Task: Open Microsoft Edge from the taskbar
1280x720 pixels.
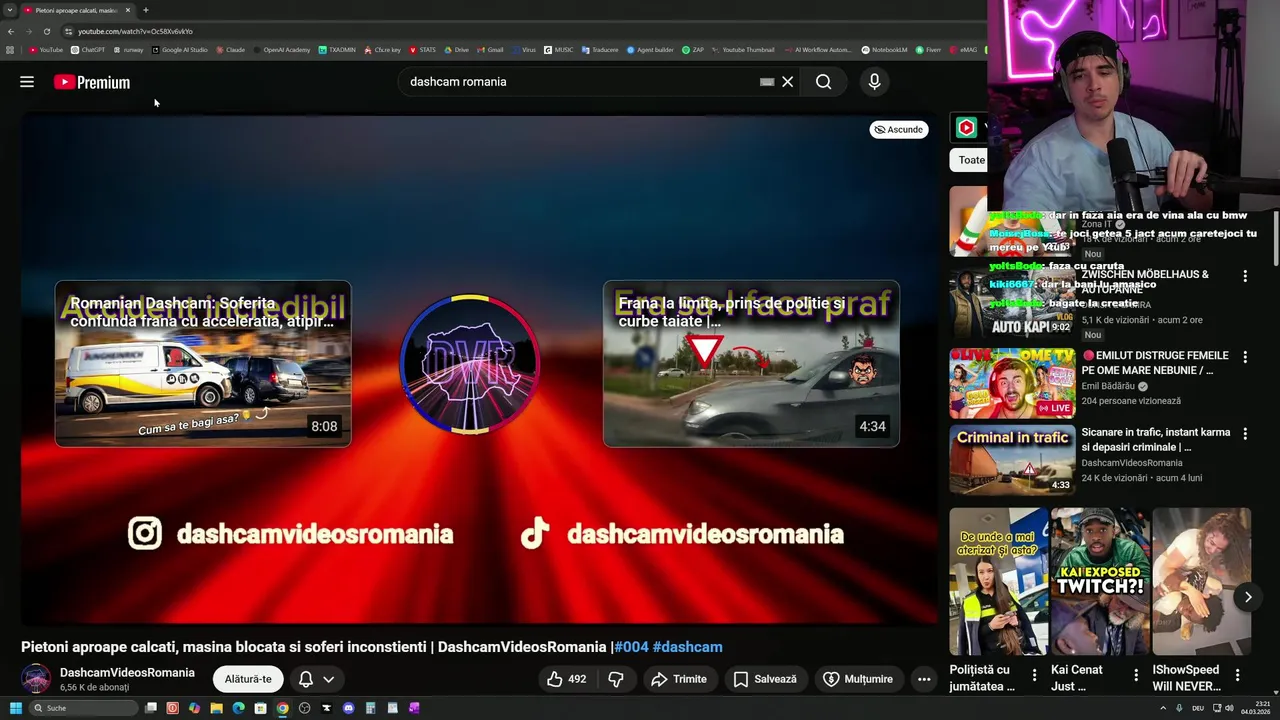Action: click(x=238, y=708)
